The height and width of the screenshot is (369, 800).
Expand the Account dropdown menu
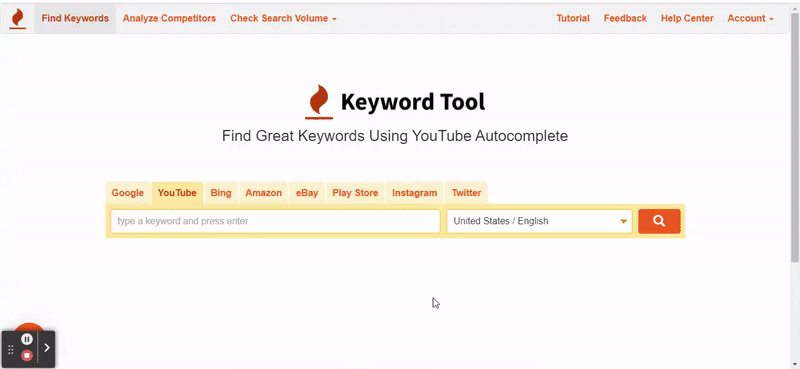(750, 18)
